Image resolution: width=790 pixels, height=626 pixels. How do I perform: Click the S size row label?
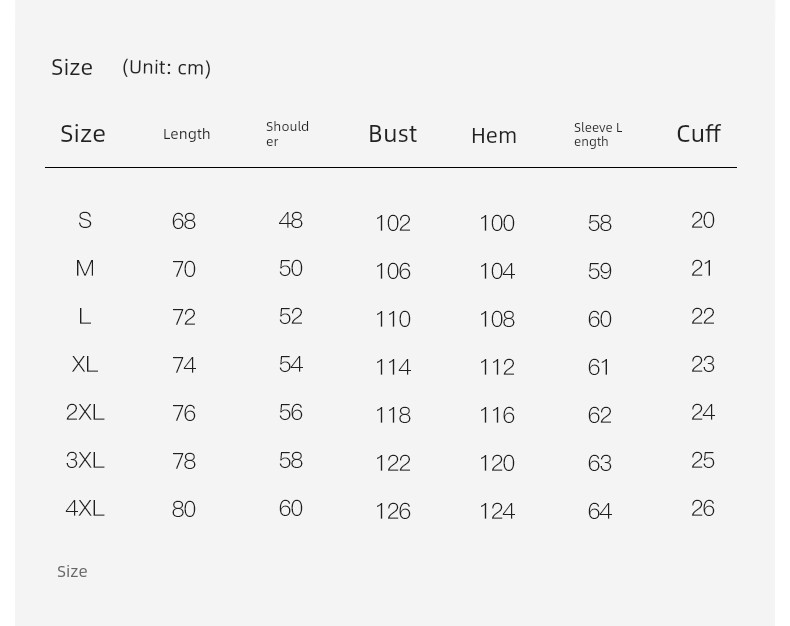pos(85,220)
